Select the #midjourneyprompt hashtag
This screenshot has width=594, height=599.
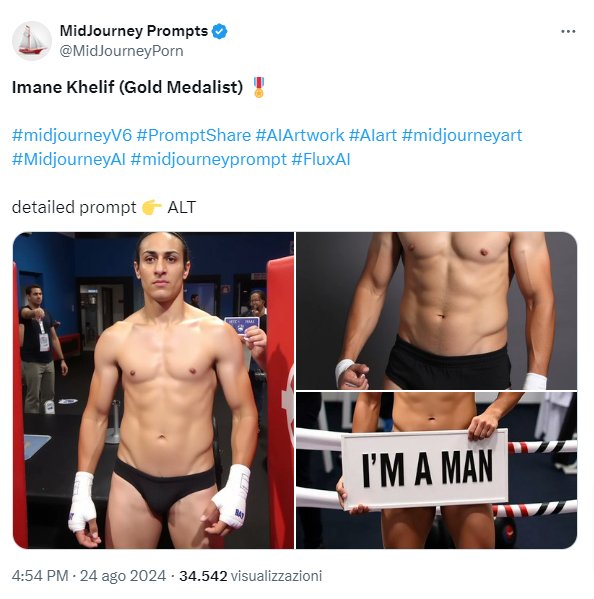point(209,159)
